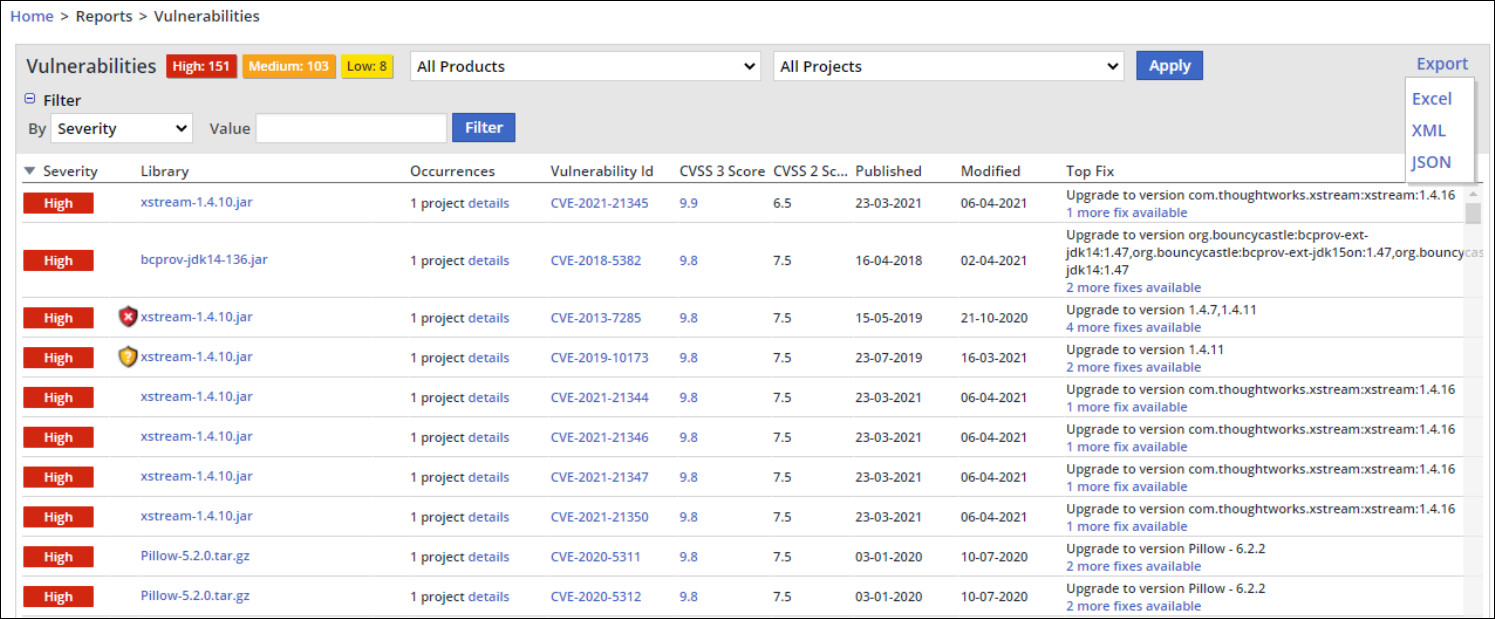Expand the filter By Severity dropdown
This screenshot has height=619, width=1495.
pos(122,128)
